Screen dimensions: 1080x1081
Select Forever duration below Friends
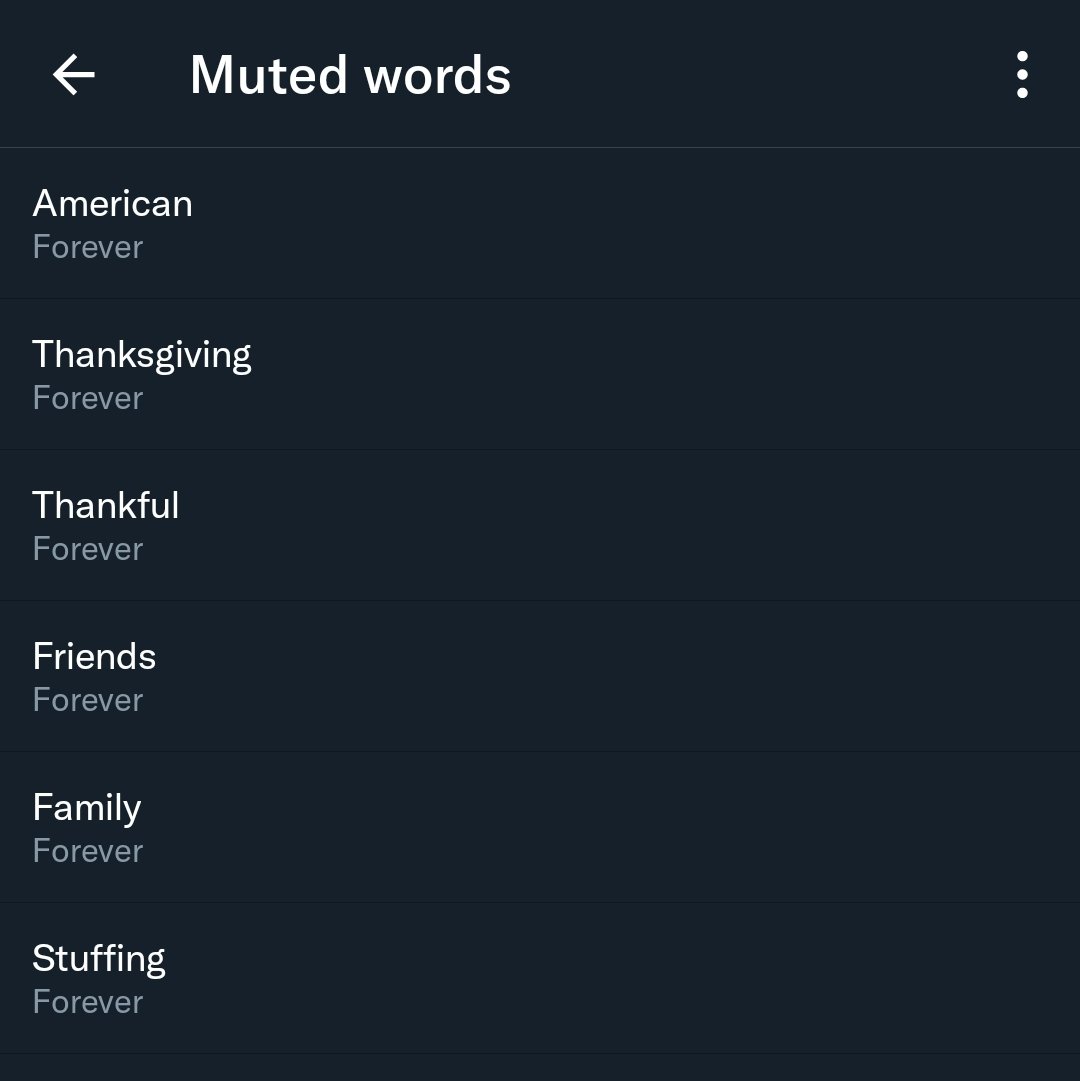tap(88, 700)
